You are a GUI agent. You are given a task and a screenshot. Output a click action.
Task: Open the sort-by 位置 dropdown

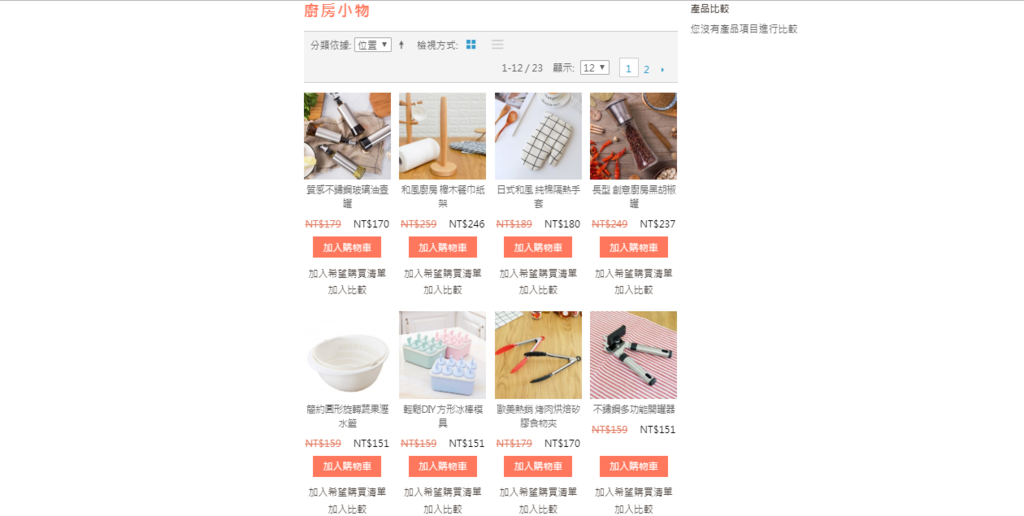pos(373,45)
